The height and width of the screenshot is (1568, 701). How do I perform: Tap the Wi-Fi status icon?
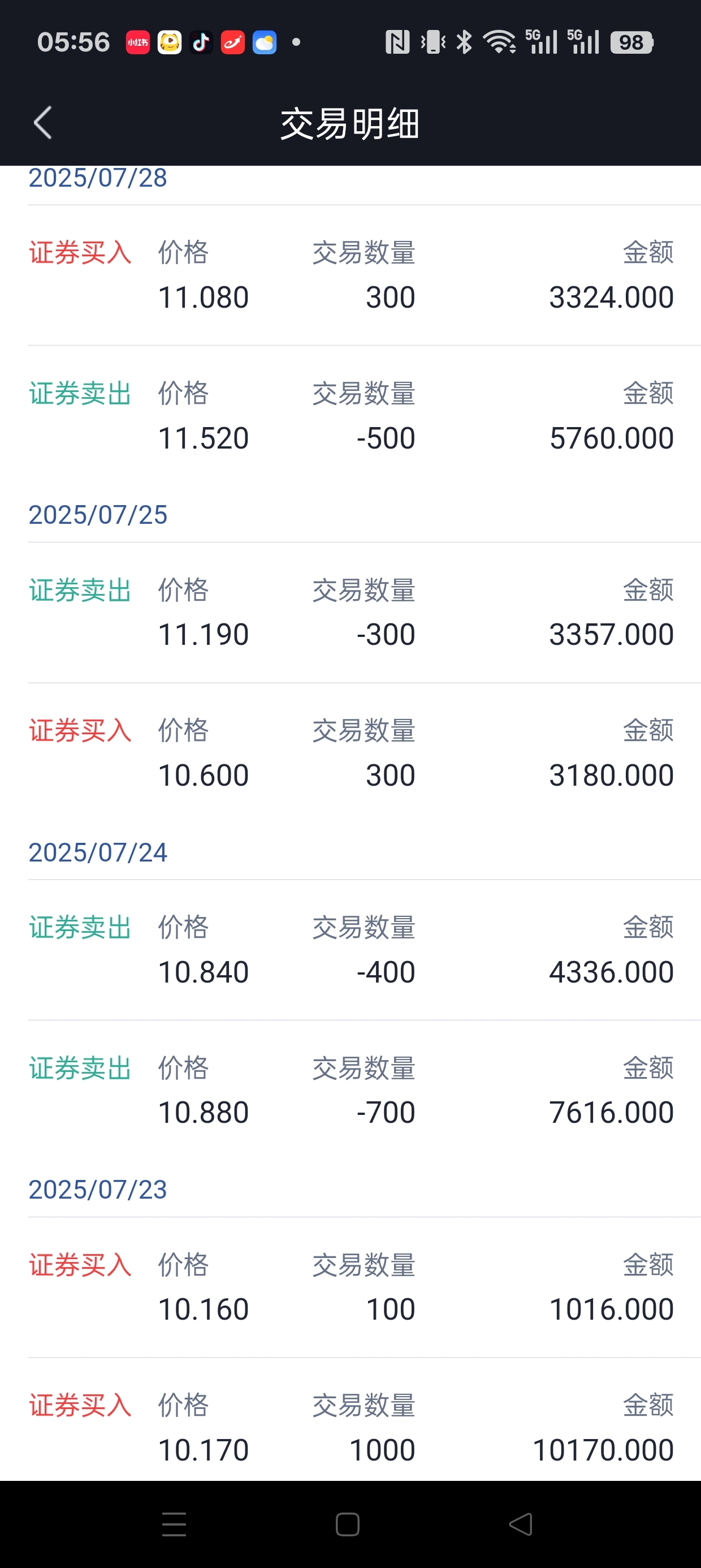click(x=500, y=42)
